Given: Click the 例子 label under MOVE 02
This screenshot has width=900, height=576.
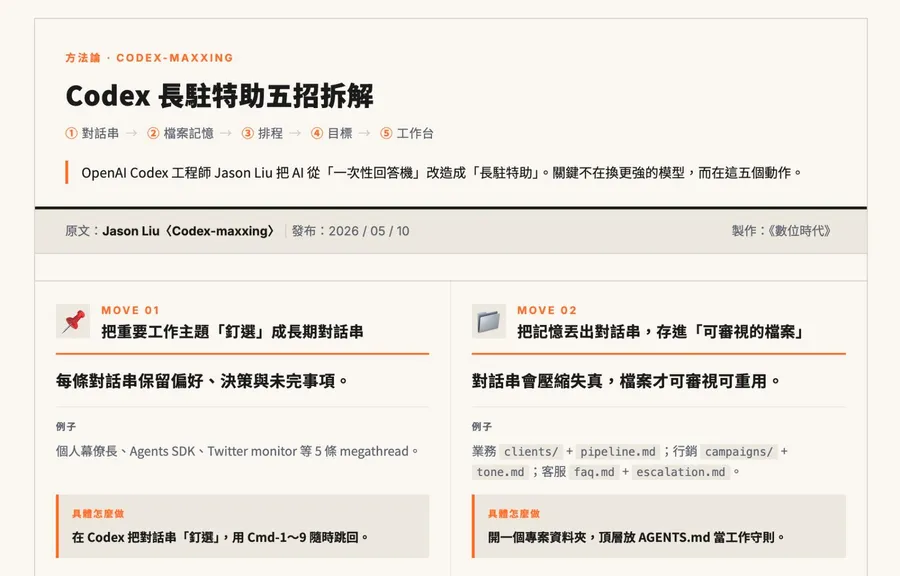Looking at the screenshot, I should click(482, 426).
